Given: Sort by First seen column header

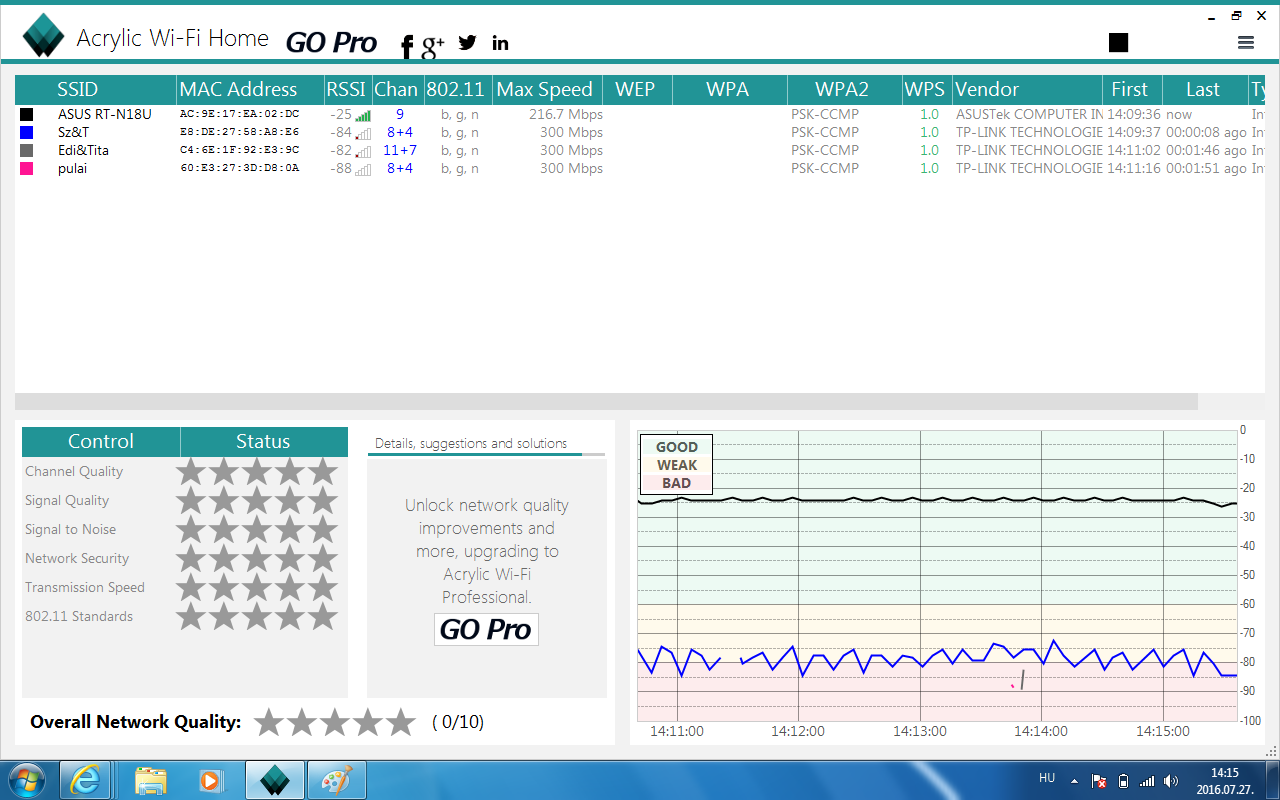Looking at the screenshot, I should (1132, 89).
